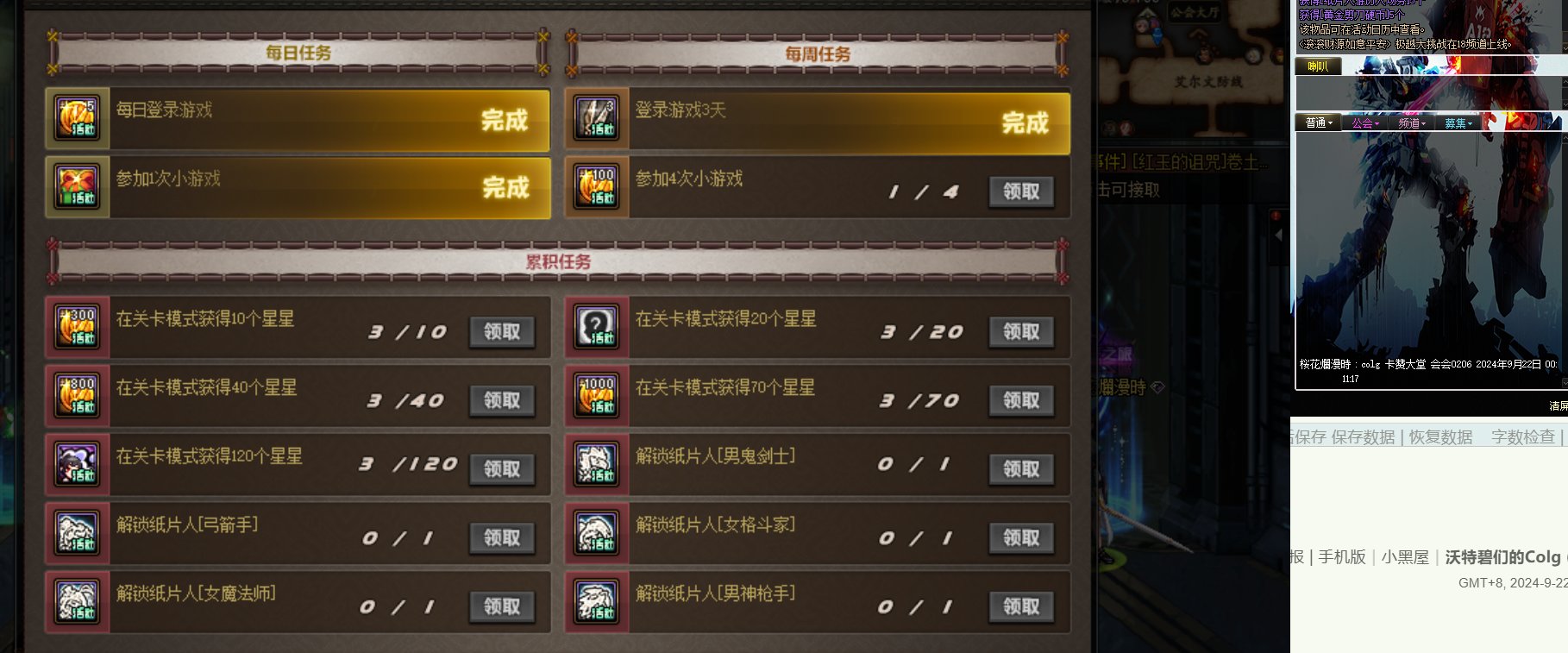Select the 喇叭 chat tab
The width and height of the screenshot is (1568, 653).
pyautogui.click(x=1318, y=66)
